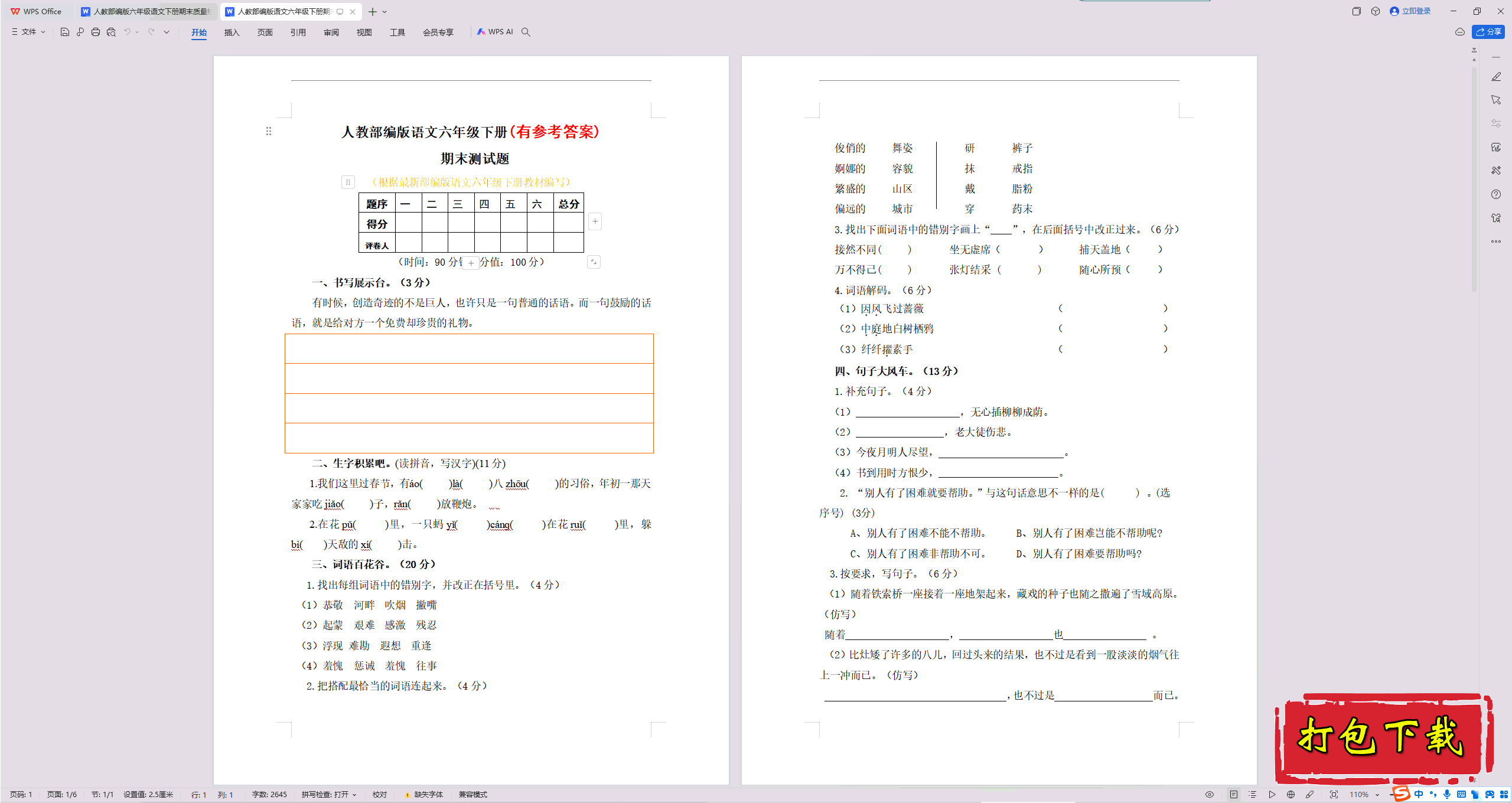Add a row with the plus below the score table
The height and width of the screenshot is (803, 1512).
(471, 263)
